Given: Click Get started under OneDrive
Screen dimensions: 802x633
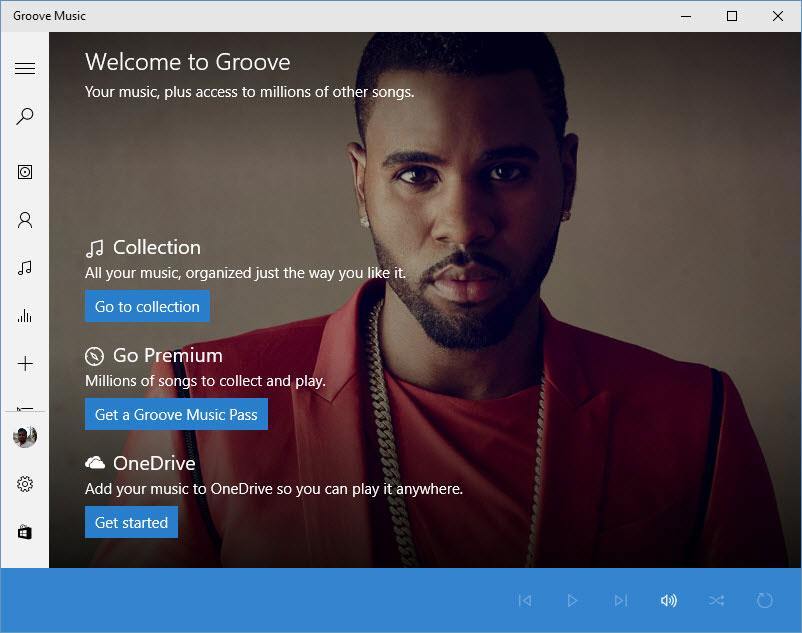Looking at the screenshot, I should pyautogui.click(x=130, y=522).
